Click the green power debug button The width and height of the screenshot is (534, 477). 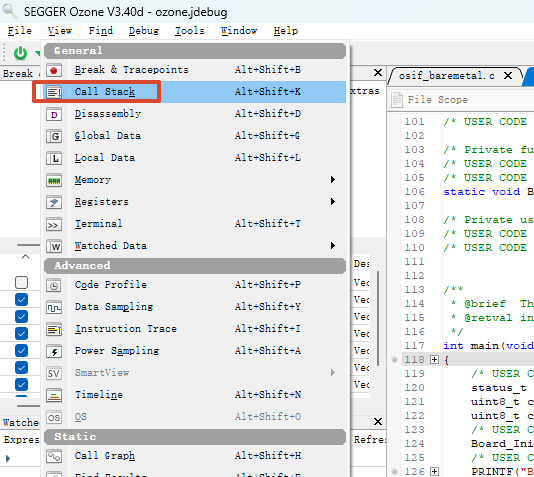click(20, 53)
